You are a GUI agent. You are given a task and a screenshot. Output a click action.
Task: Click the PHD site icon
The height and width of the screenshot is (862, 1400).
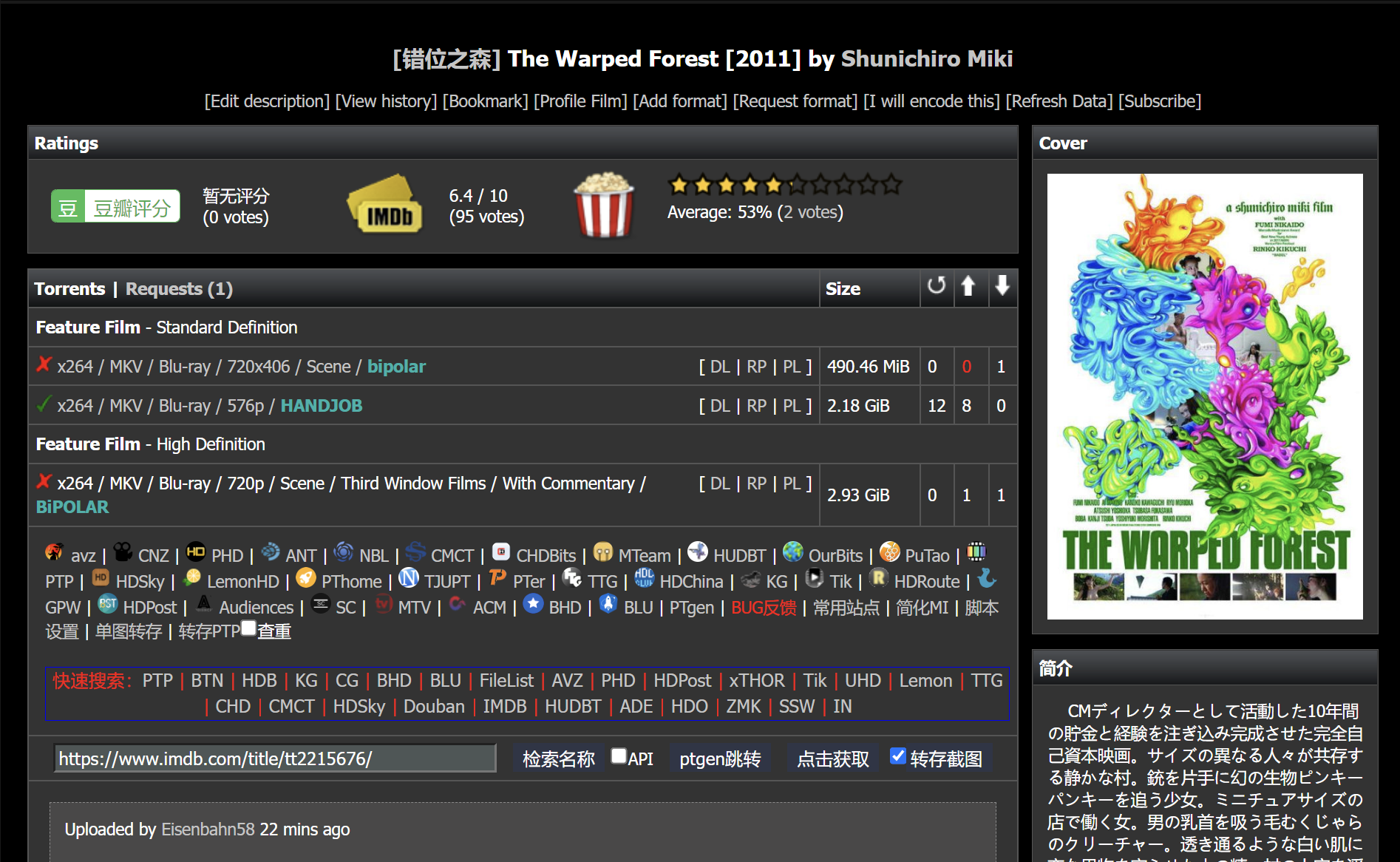coord(196,552)
